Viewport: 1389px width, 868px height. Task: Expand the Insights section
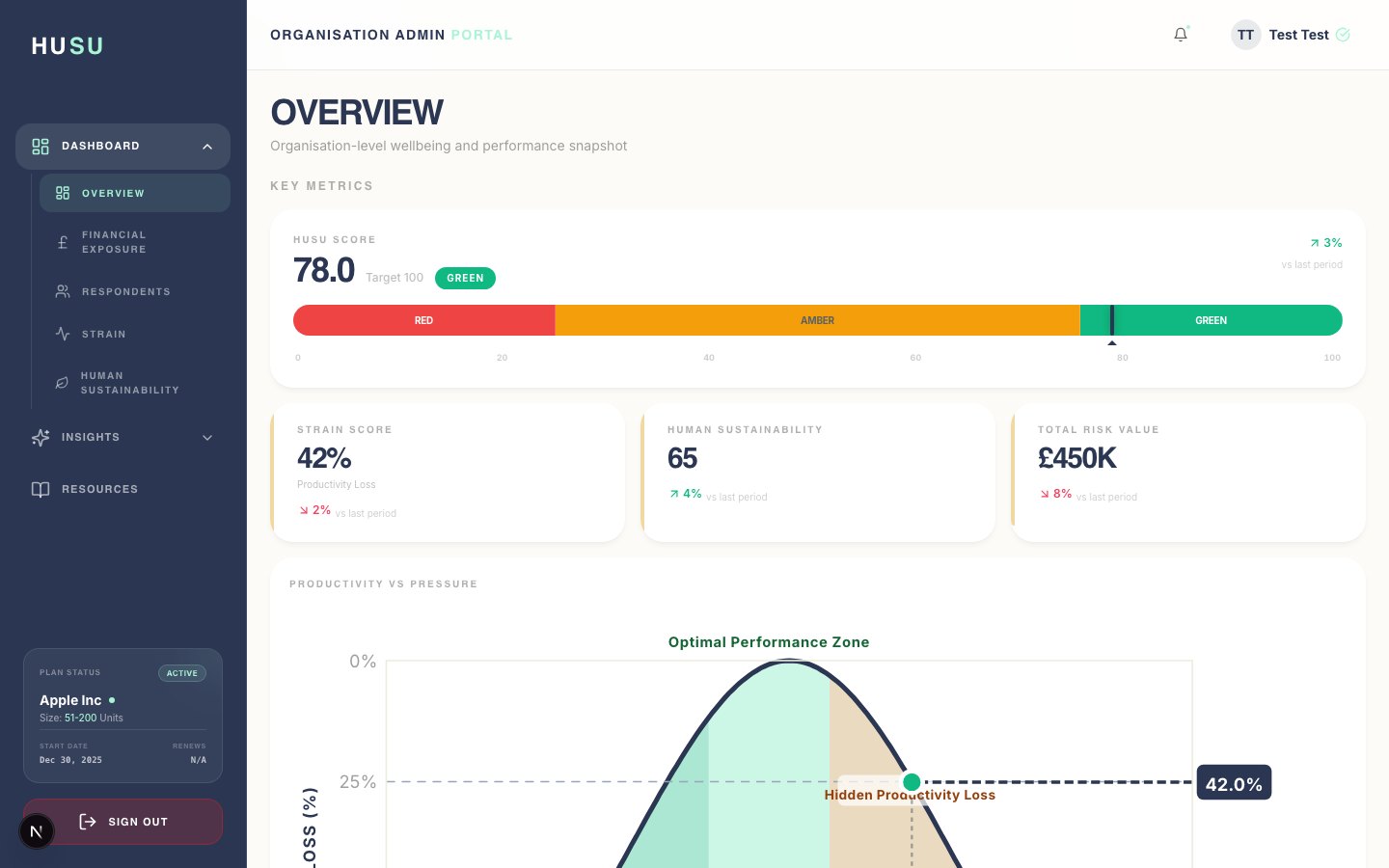(x=206, y=437)
